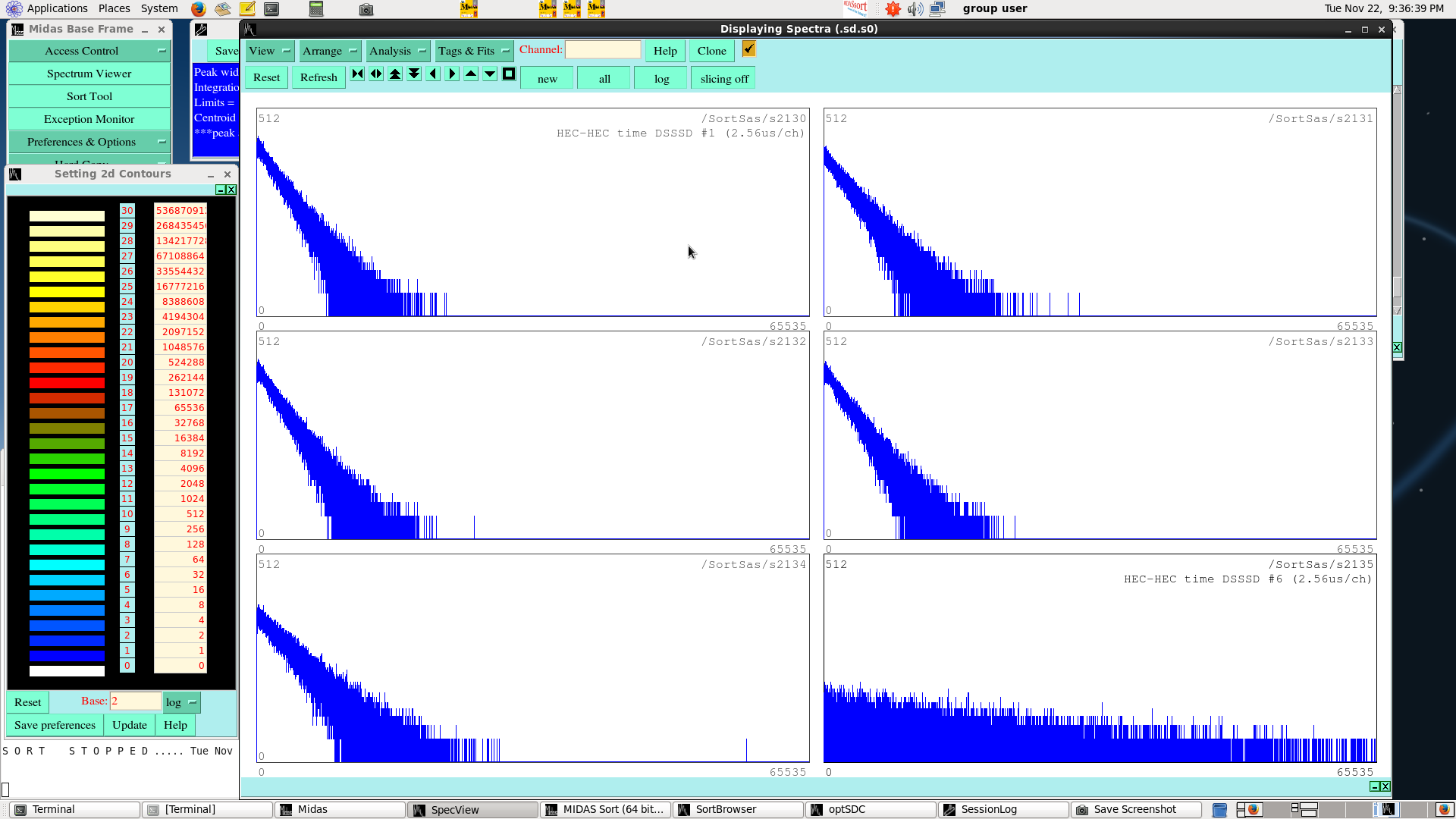Click the Base value input field
The width and height of the screenshot is (1456, 819).
click(136, 701)
